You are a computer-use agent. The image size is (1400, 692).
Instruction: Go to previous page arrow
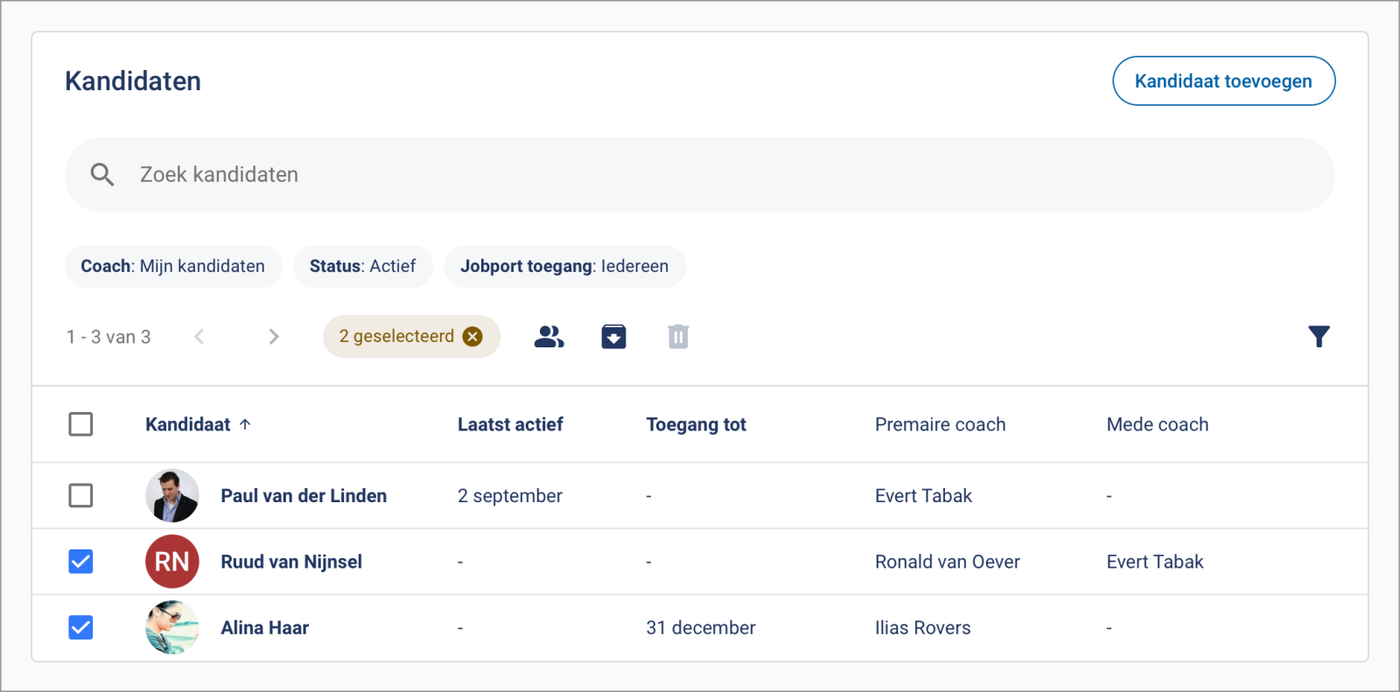click(x=199, y=337)
